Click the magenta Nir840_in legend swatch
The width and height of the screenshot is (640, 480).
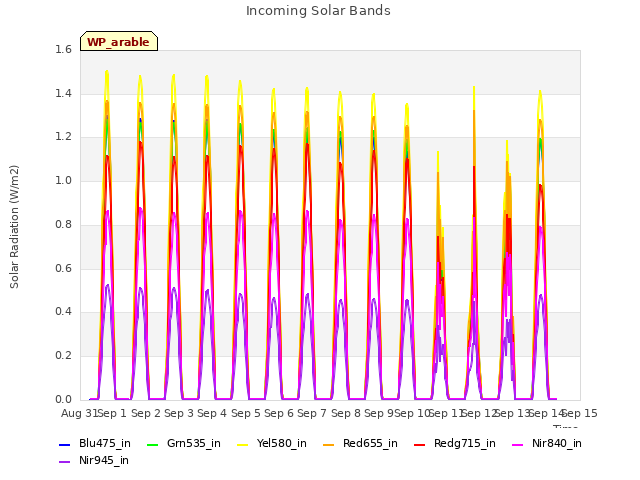[x=518, y=444]
